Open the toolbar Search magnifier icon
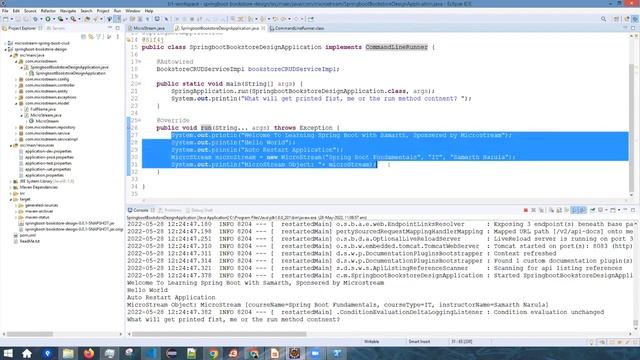The height and width of the screenshot is (360, 640). click(x=603, y=19)
